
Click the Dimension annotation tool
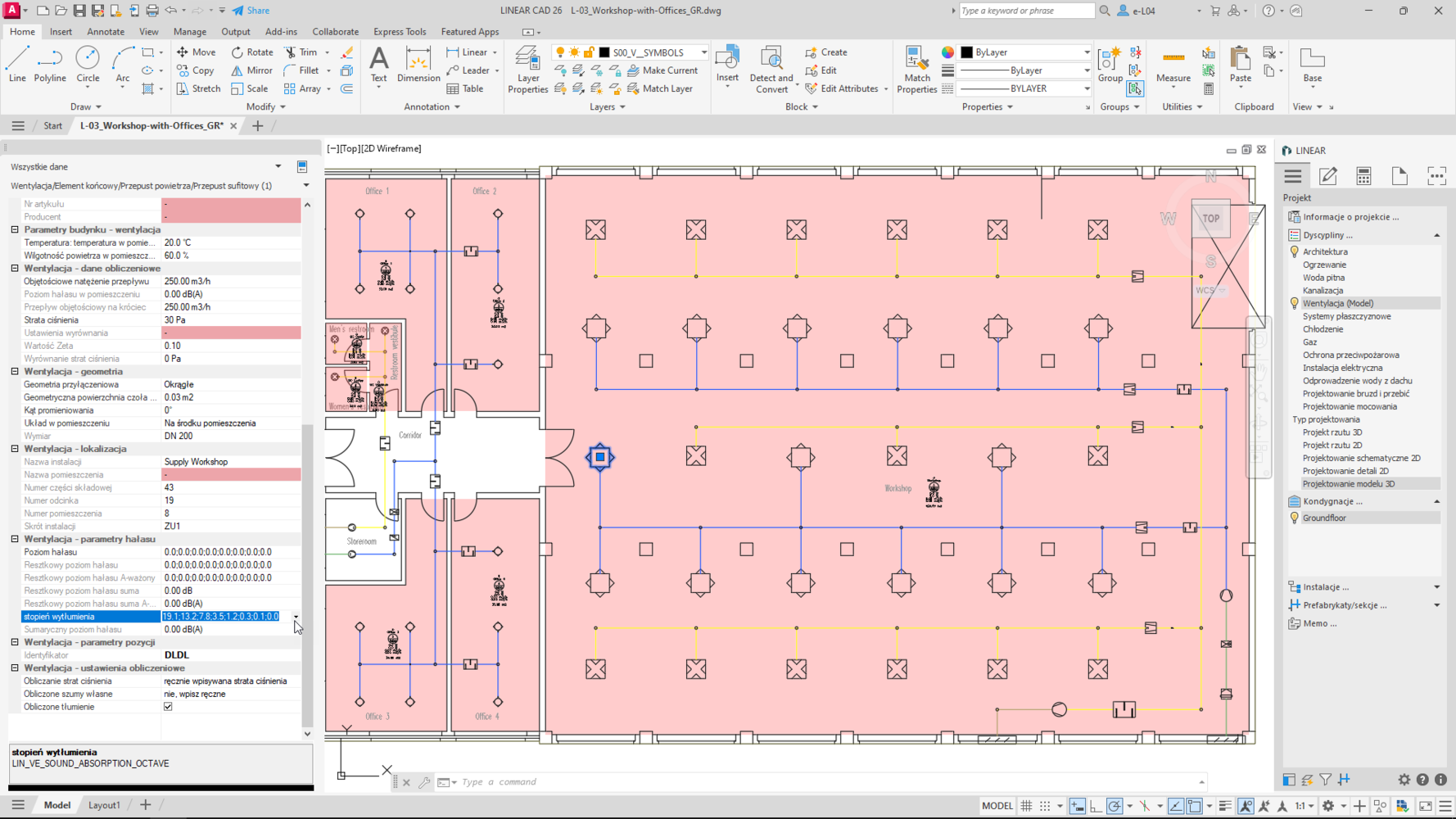pos(418,66)
